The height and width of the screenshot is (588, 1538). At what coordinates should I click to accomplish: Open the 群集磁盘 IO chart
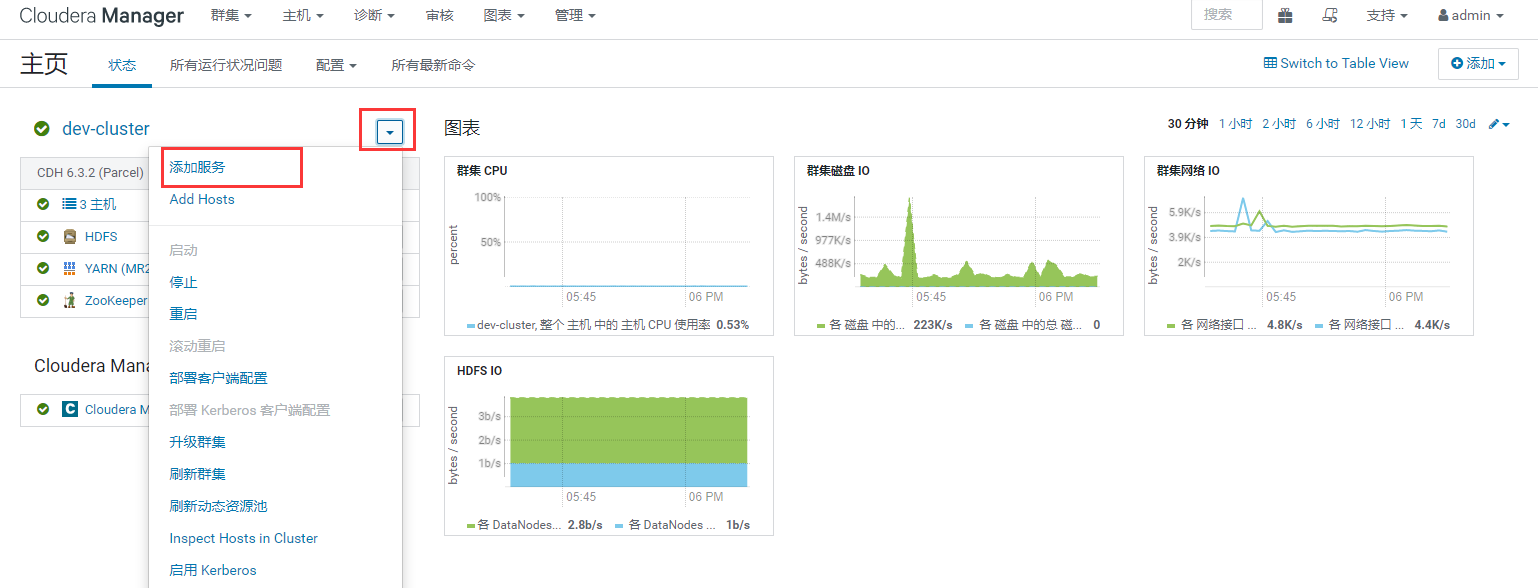pos(959,246)
